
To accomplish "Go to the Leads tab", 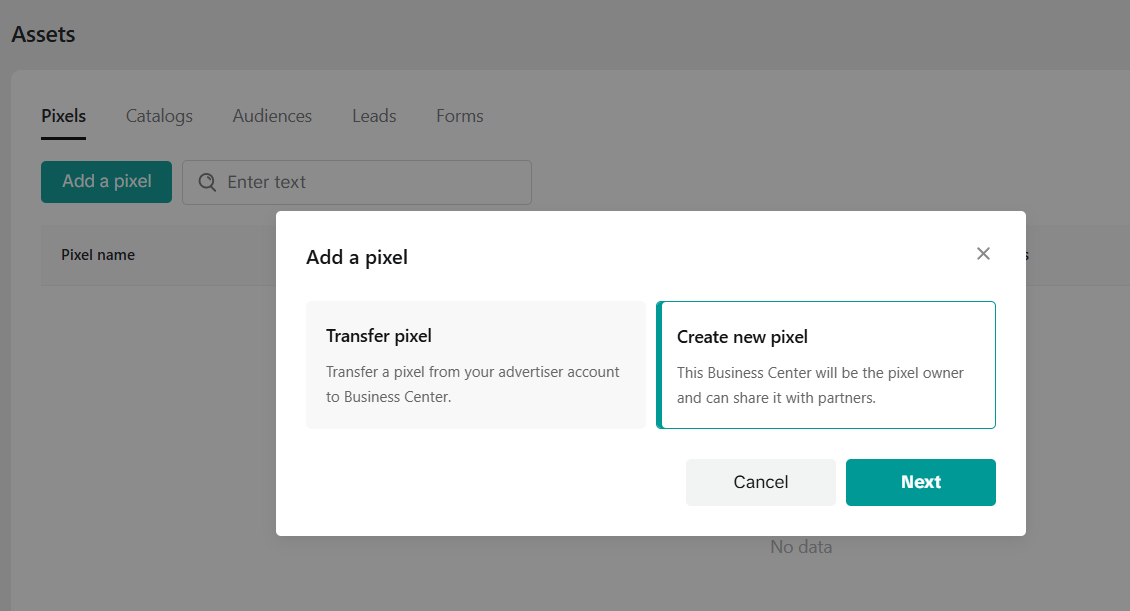I will pyautogui.click(x=374, y=116).
